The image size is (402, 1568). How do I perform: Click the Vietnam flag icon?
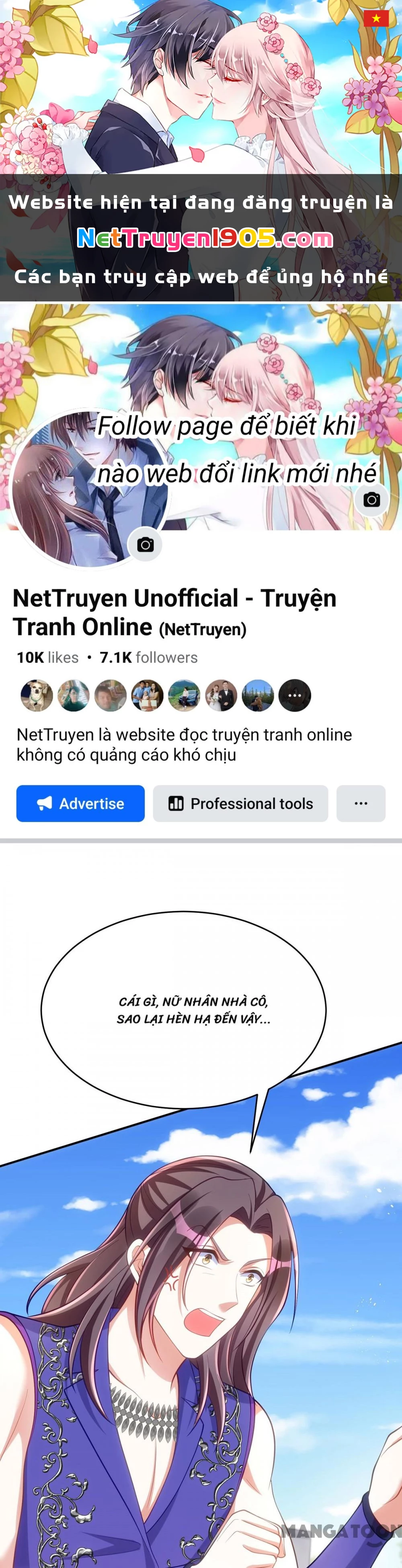pyautogui.click(x=376, y=19)
